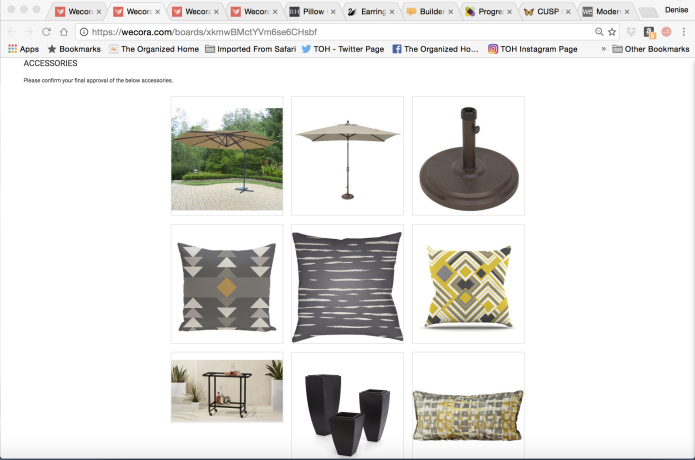This screenshot has width=695, height=460.
Task: Open the Apps grid shortcut
Action: tap(23, 49)
